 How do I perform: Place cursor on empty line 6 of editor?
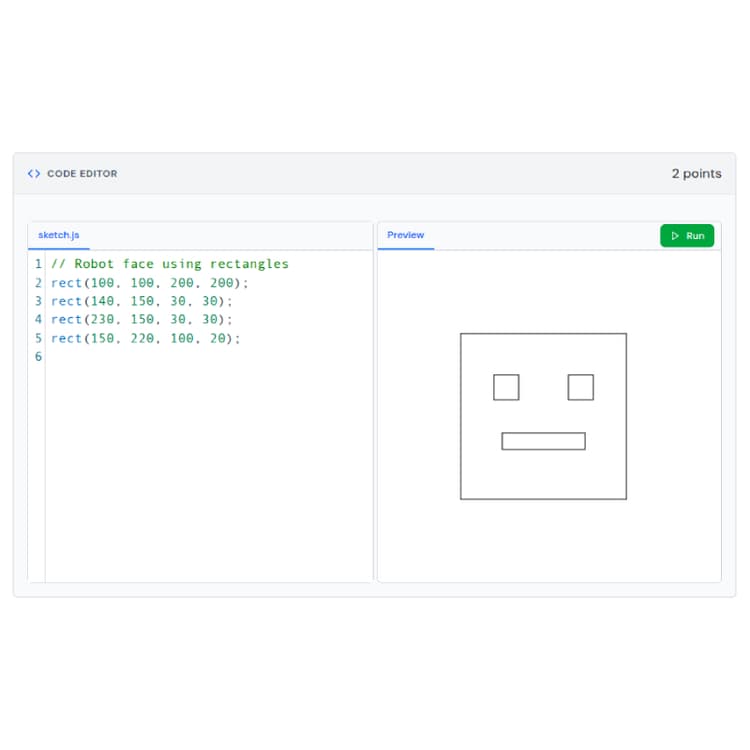pyautogui.click(x=200, y=357)
